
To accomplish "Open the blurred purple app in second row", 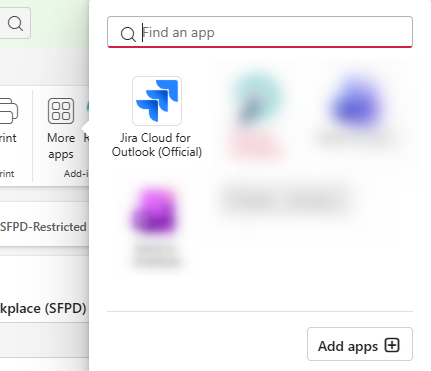I will pos(154,210).
